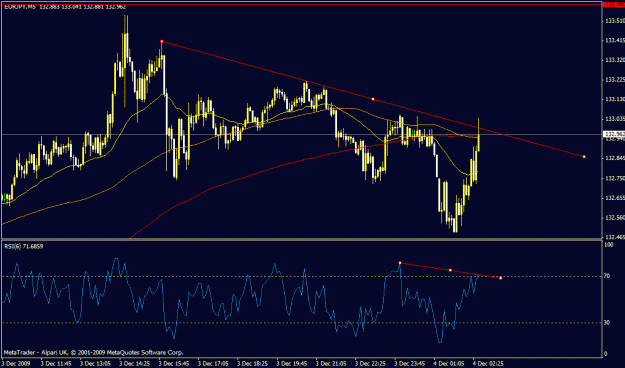Click the 133.225 price axis label
The height and width of the screenshot is (368, 625).
[x=614, y=79]
